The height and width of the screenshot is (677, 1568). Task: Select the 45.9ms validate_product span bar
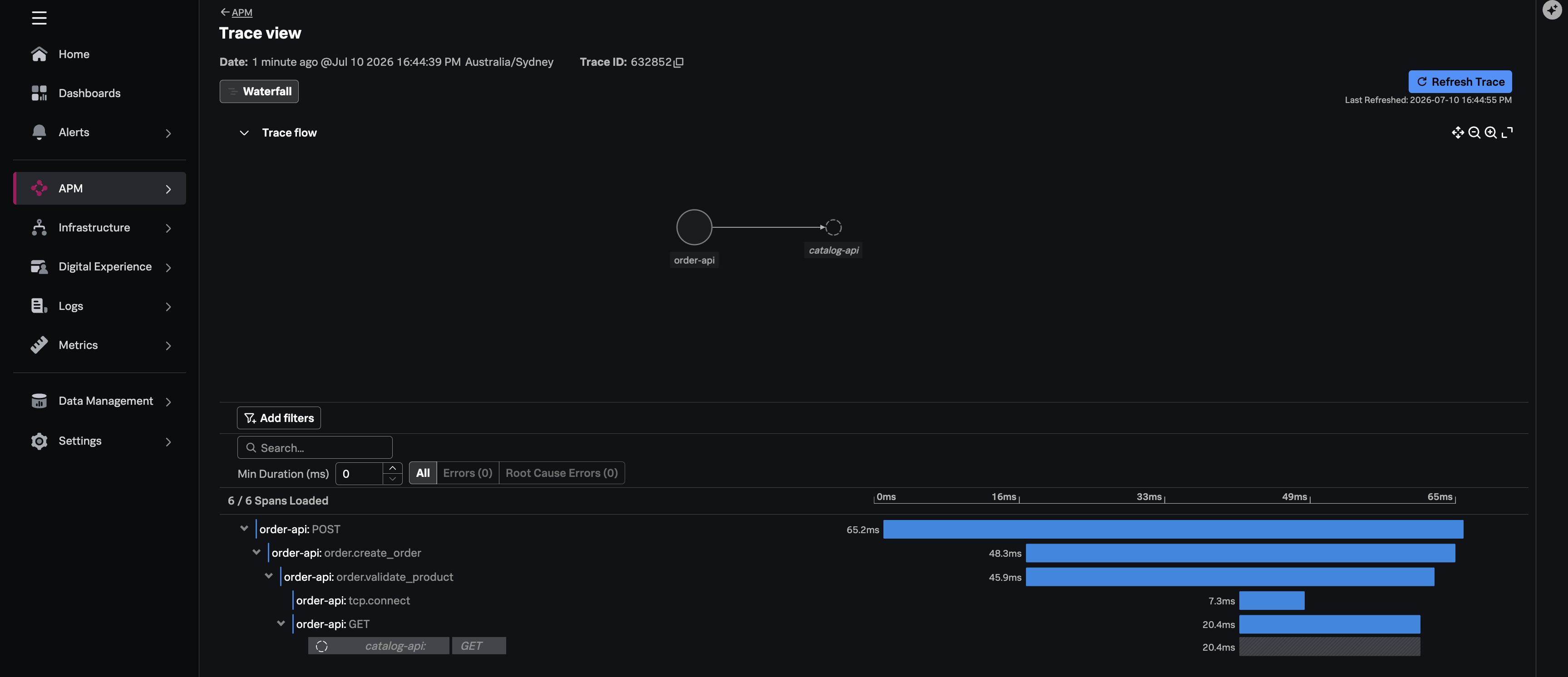1230,577
